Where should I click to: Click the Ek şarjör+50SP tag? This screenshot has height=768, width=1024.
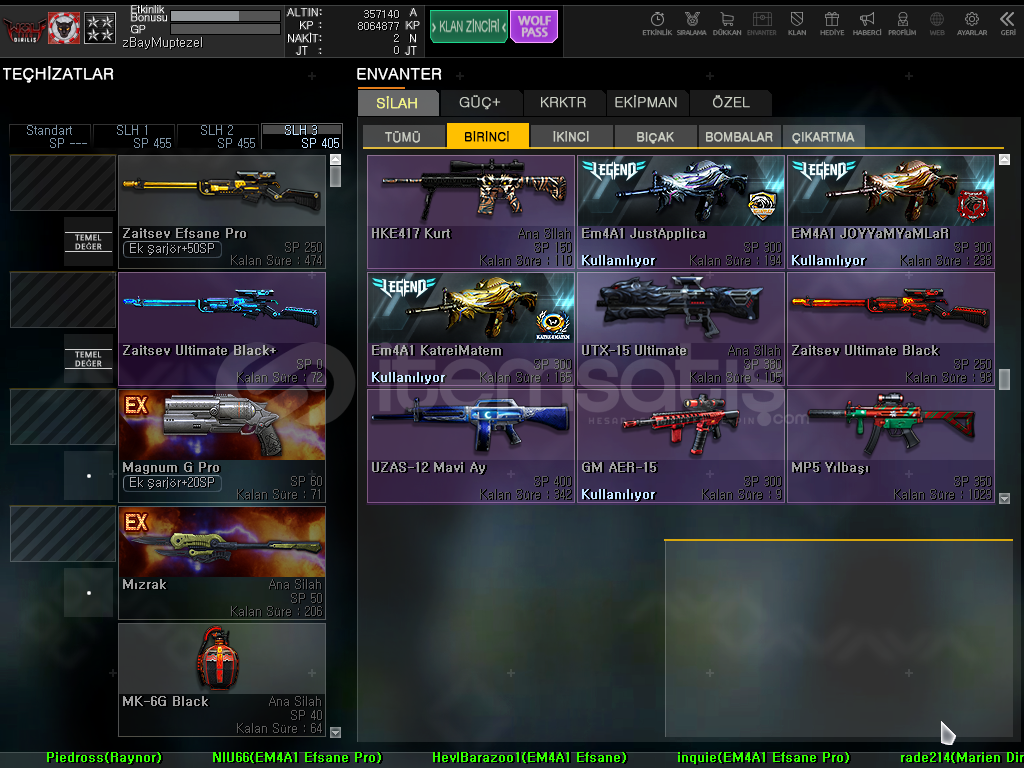(172, 249)
